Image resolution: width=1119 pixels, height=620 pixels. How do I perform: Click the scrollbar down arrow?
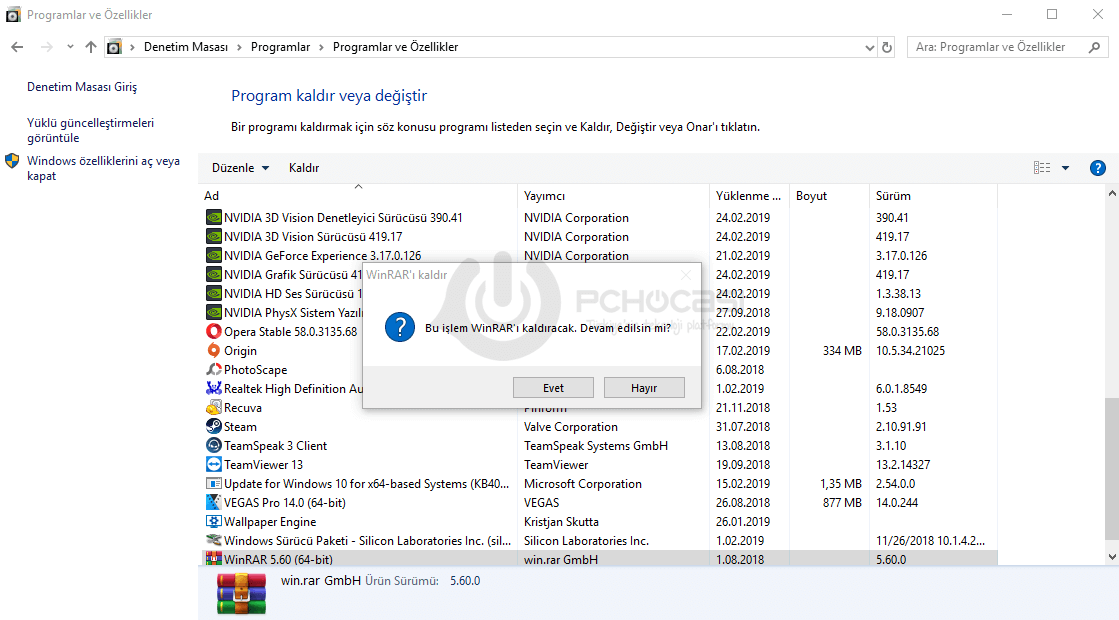pos(1112,557)
